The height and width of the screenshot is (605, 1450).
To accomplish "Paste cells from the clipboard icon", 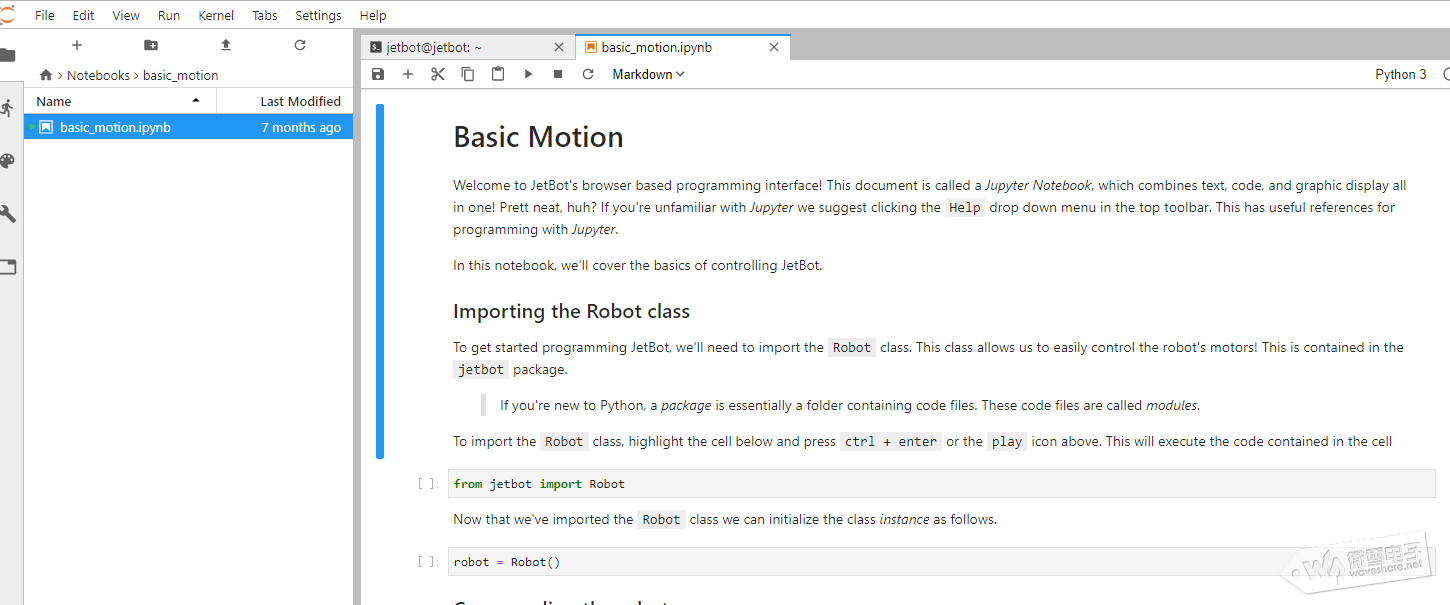I will click(x=498, y=74).
